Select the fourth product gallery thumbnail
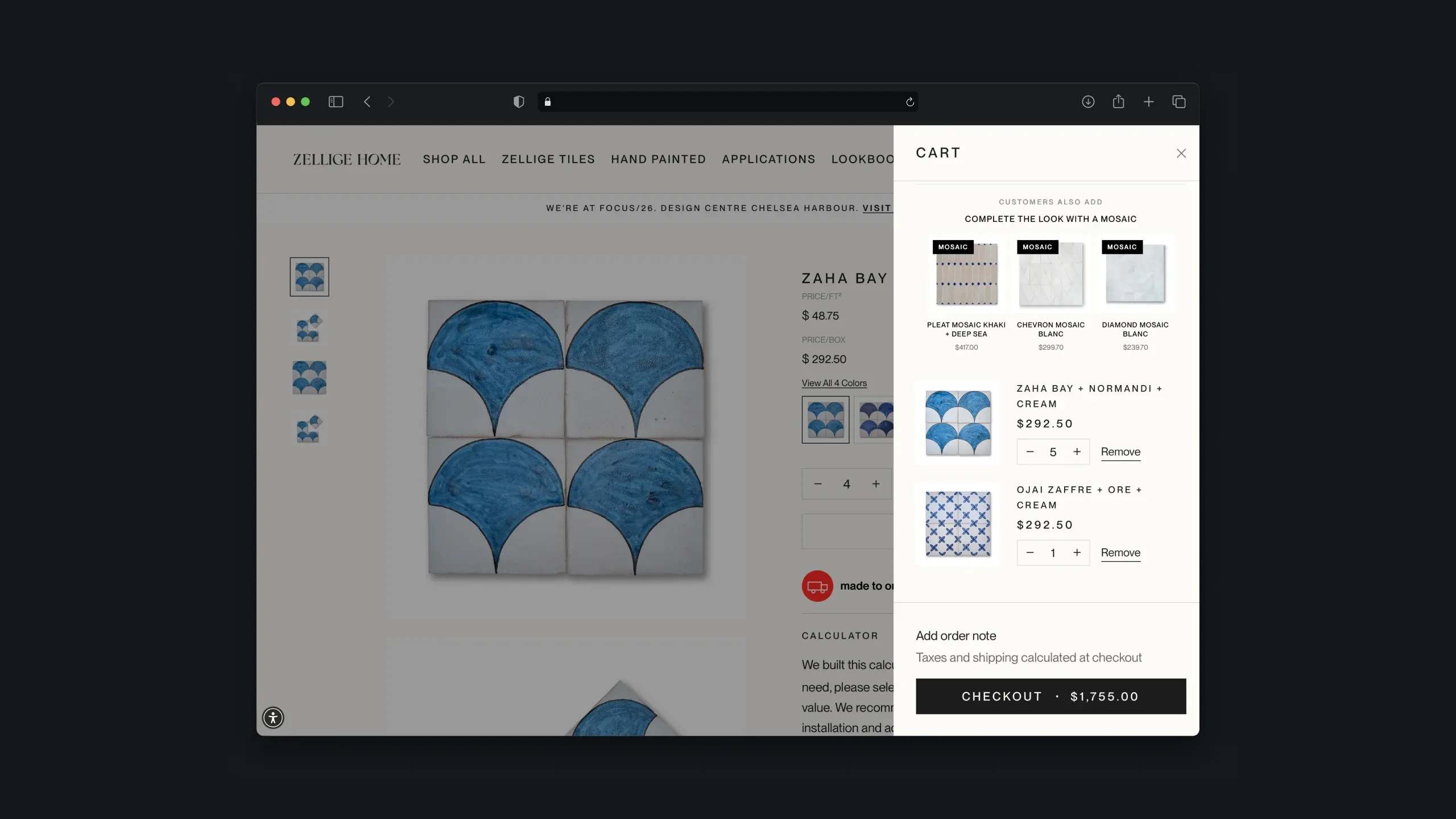Image resolution: width=1456 pixels, height=819 pixels. pos(309,428)
